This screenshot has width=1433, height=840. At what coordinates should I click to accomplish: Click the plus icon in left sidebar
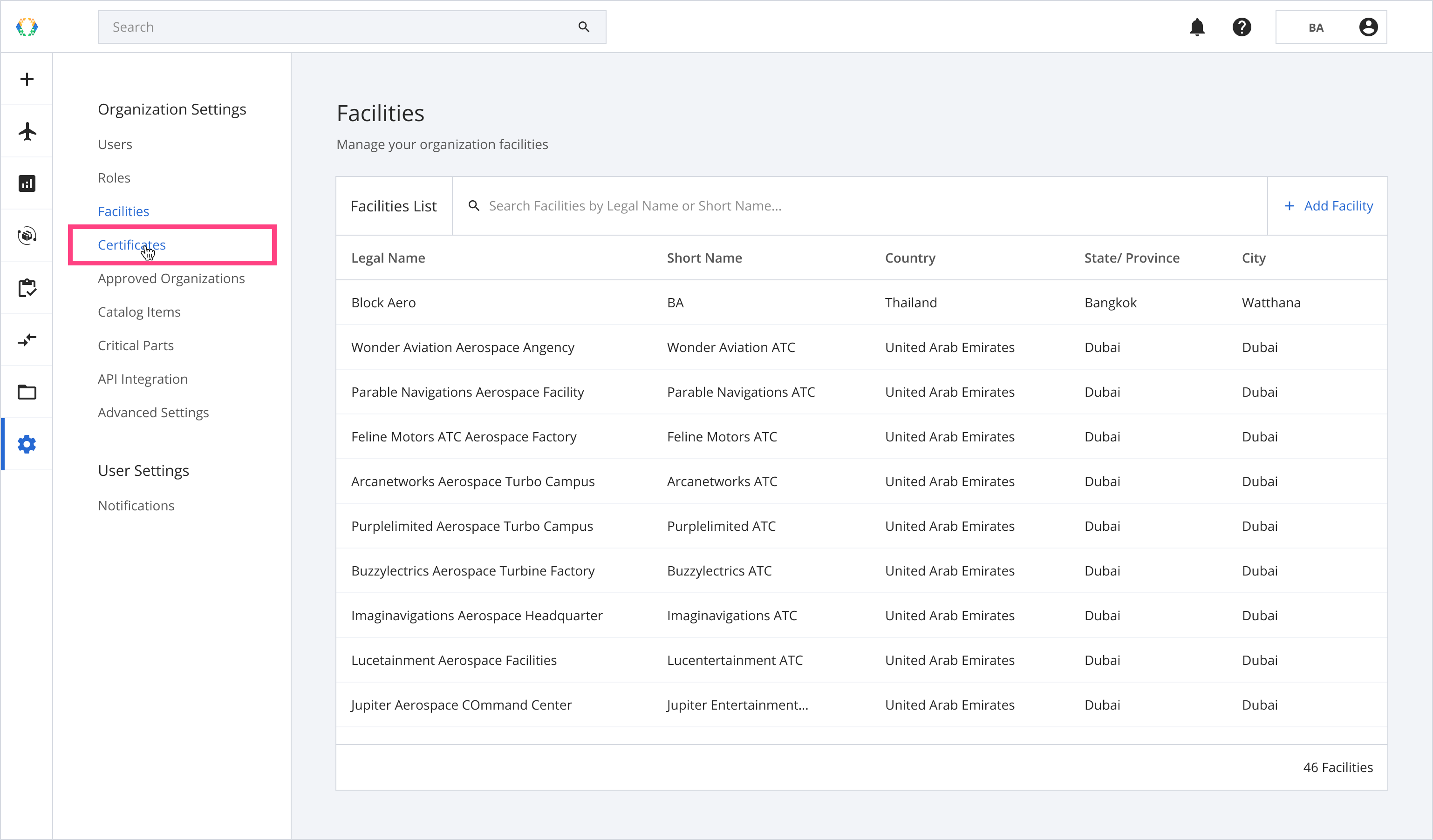coord(27,79)
